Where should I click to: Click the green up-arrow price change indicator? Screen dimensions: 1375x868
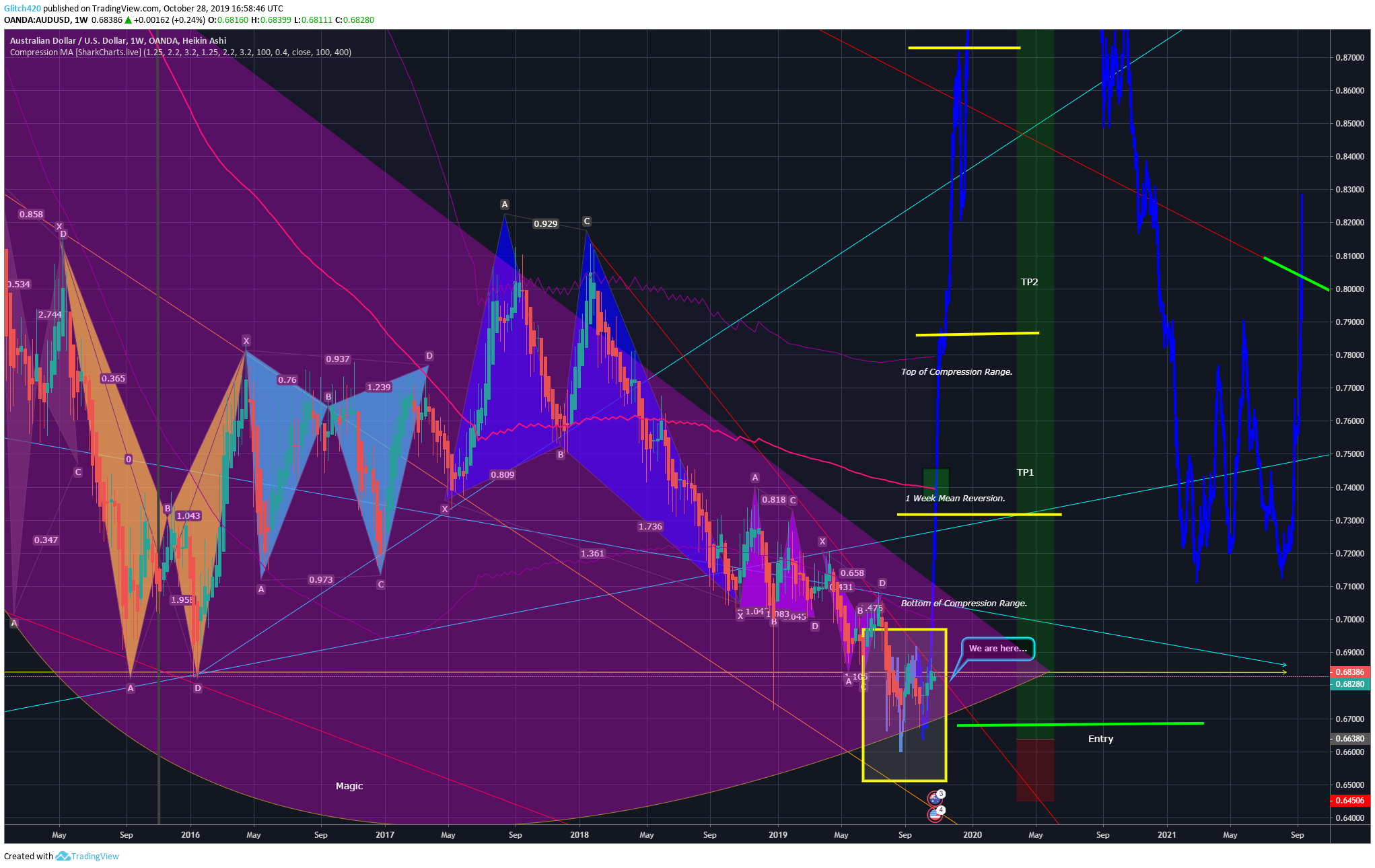[x=128, y=20]
